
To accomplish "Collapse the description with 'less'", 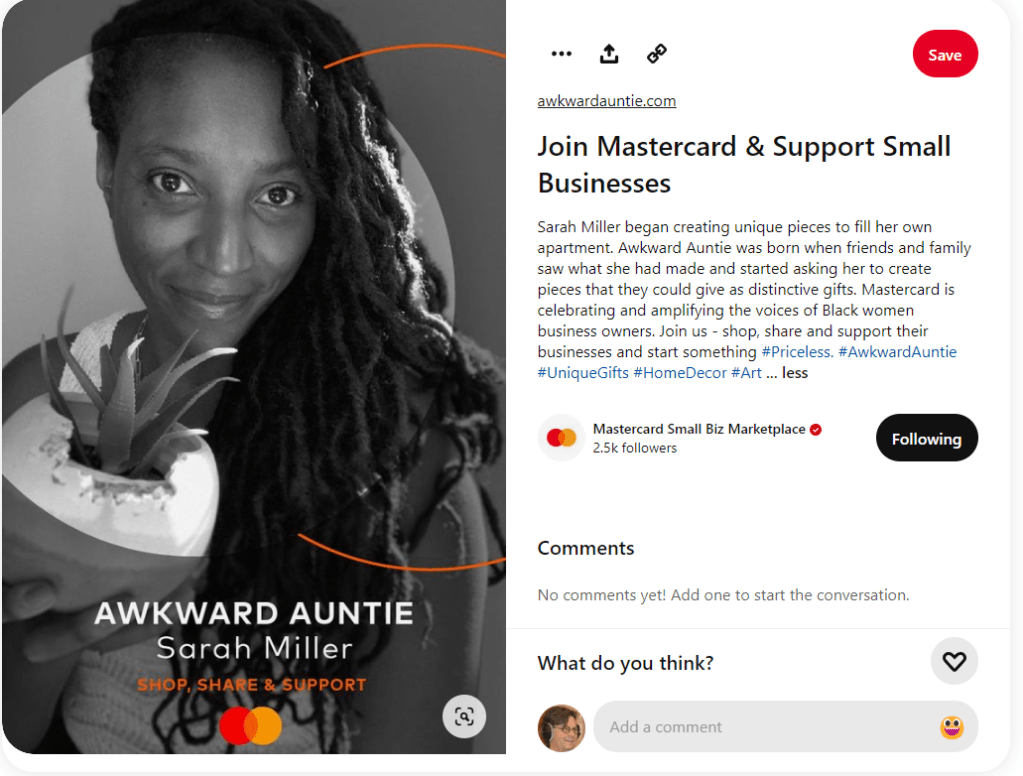I will tap(795, 373).
